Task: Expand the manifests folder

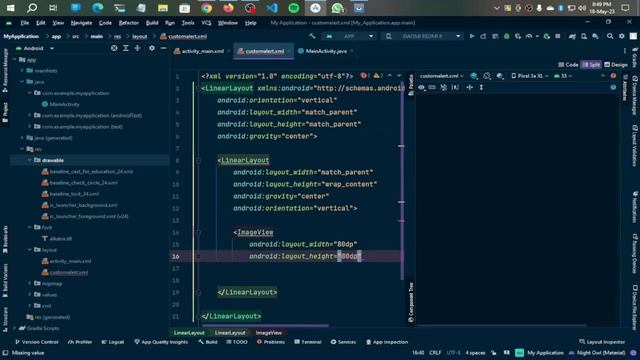Action: (22, 71)
